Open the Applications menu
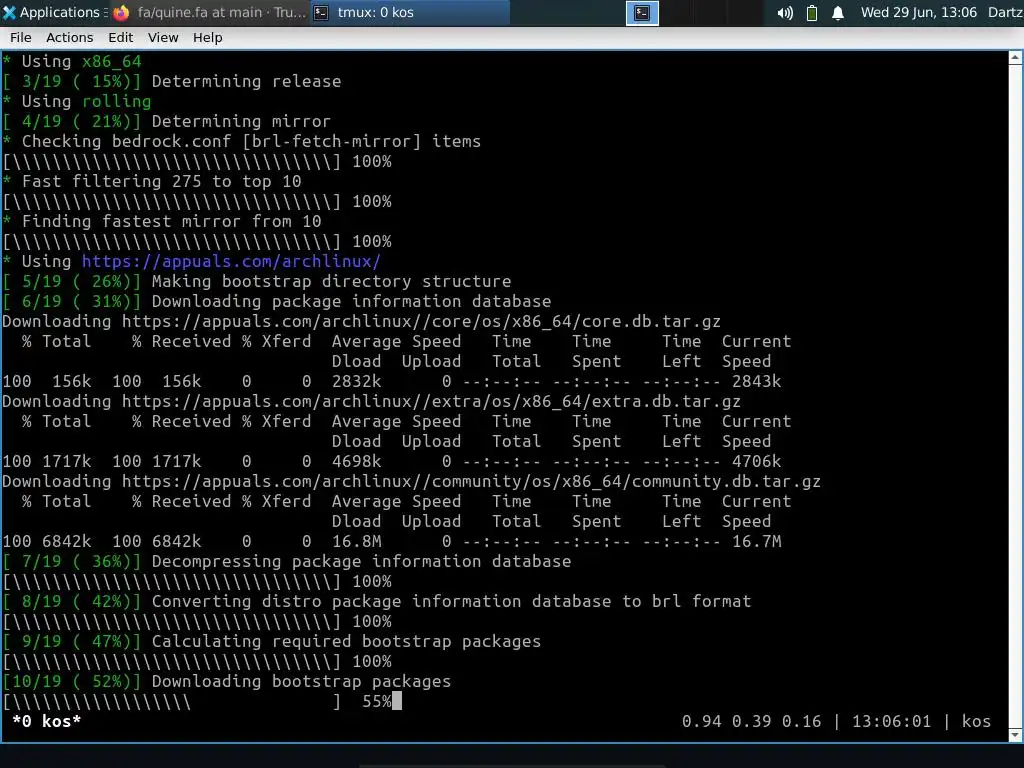This screenshot has width=1024, height=768. 52,12
